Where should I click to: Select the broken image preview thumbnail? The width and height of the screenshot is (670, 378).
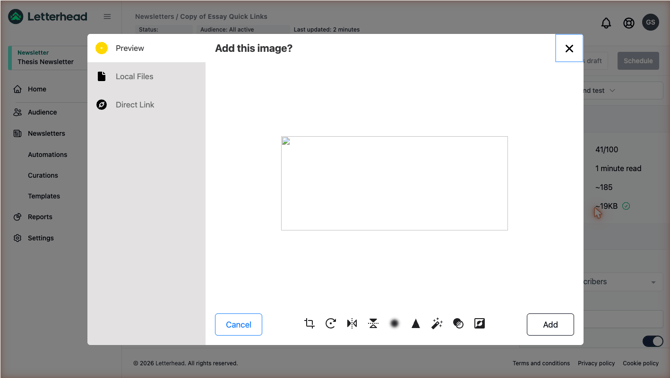[394, 183]
